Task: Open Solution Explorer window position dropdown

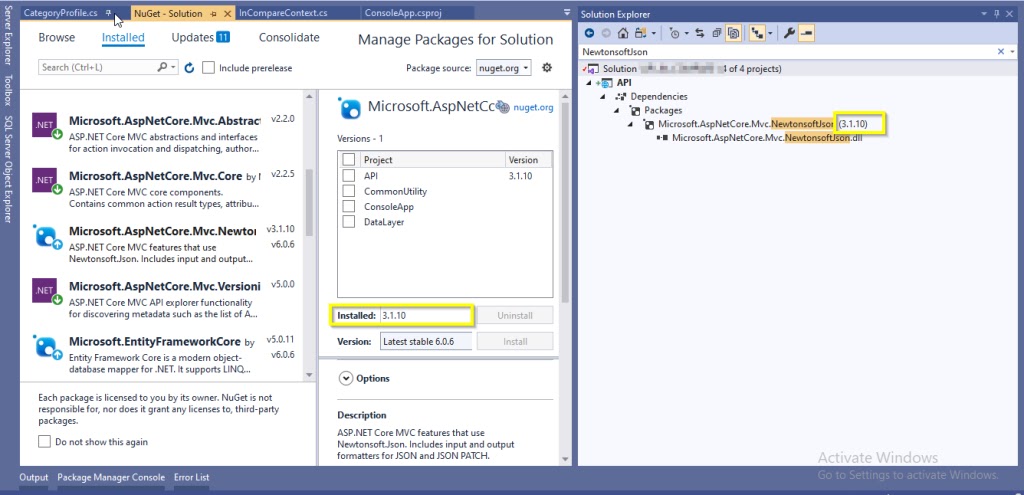Action: (985, 14)
